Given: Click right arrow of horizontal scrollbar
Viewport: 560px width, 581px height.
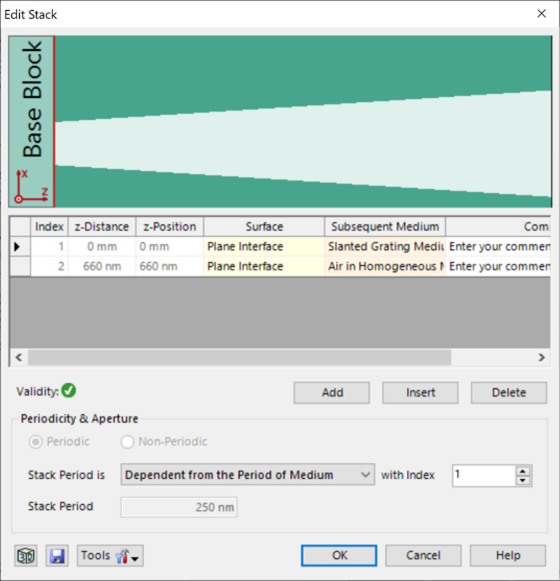Looking at the screenshot, I should [x=541, y=357].
